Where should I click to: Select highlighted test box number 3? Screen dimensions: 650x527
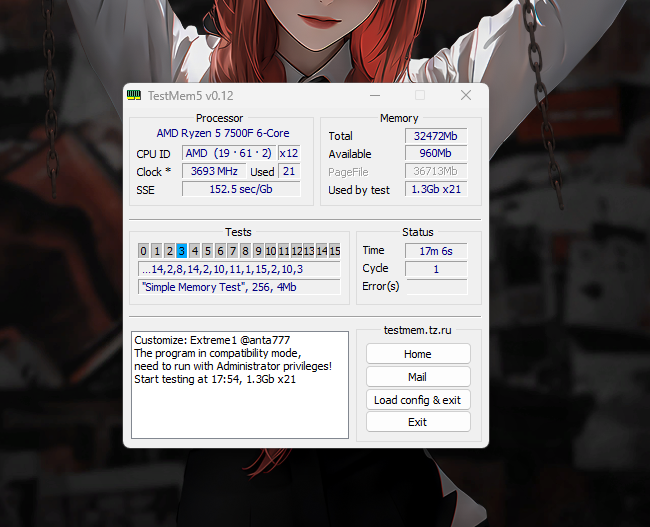point(182,251)
